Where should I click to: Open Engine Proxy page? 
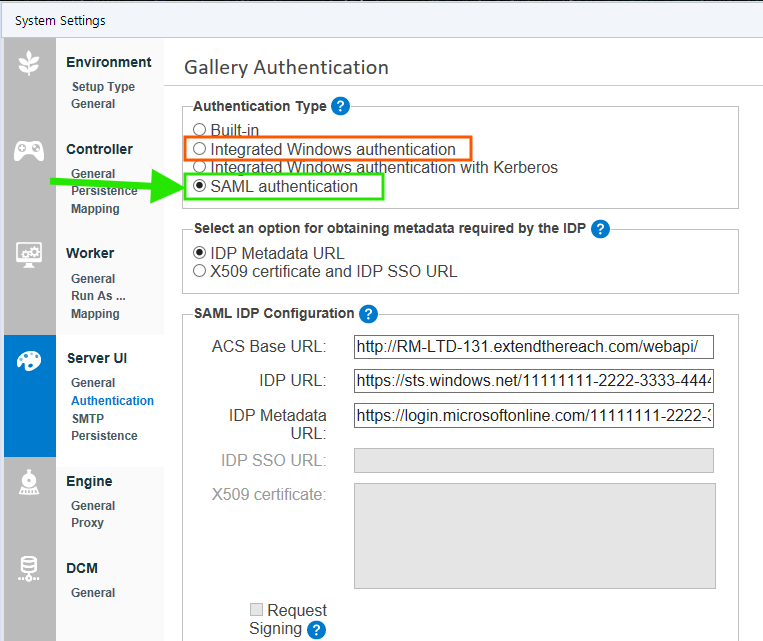tap(87, 523)
